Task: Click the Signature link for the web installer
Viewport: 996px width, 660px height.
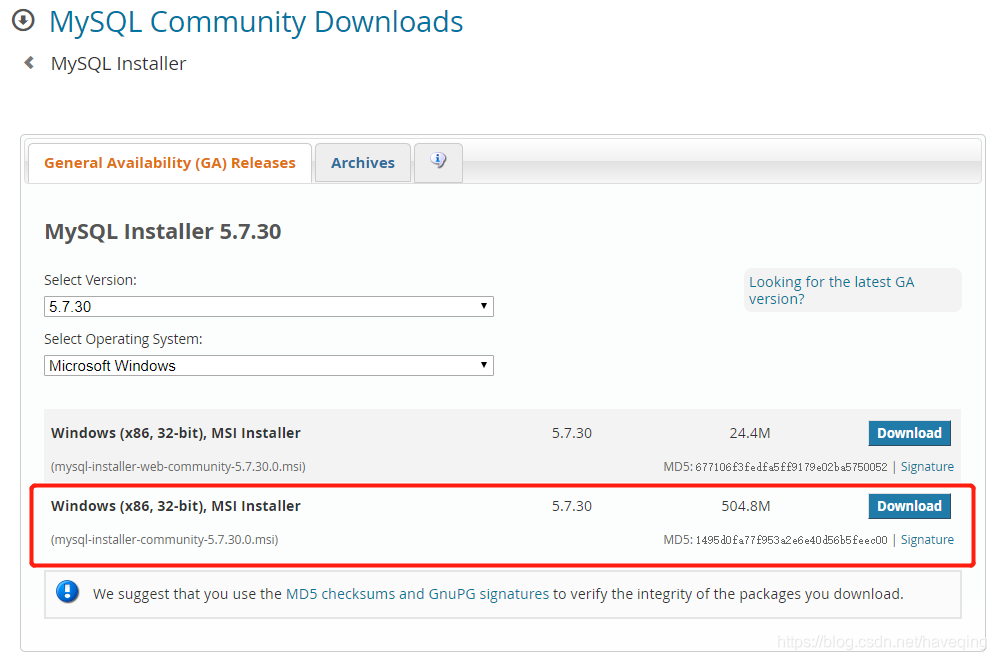Action: tap(927, 466)
